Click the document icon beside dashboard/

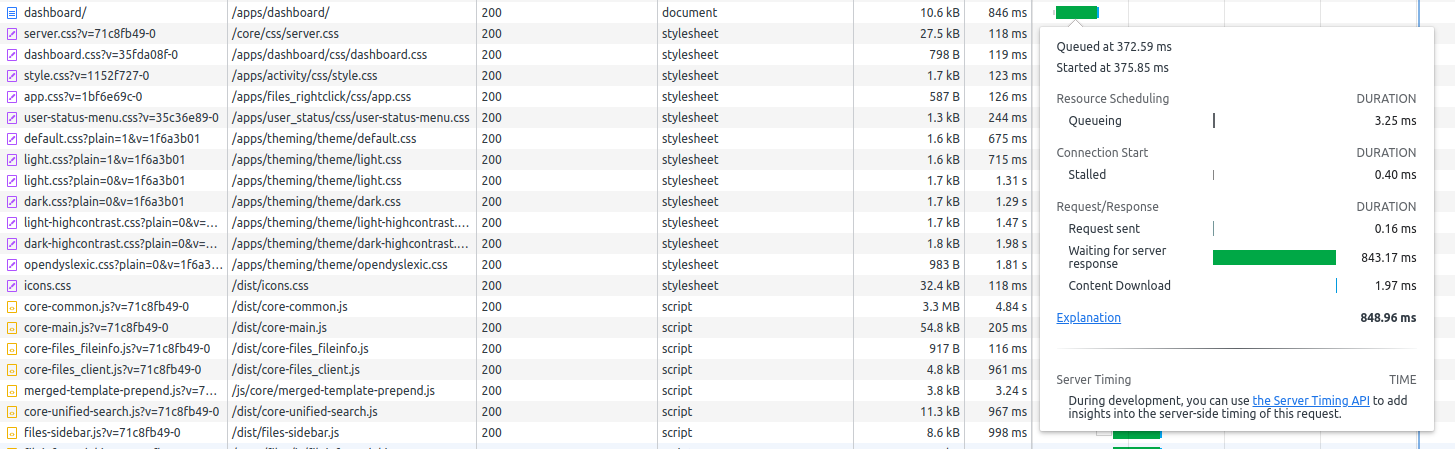(12, 12)
